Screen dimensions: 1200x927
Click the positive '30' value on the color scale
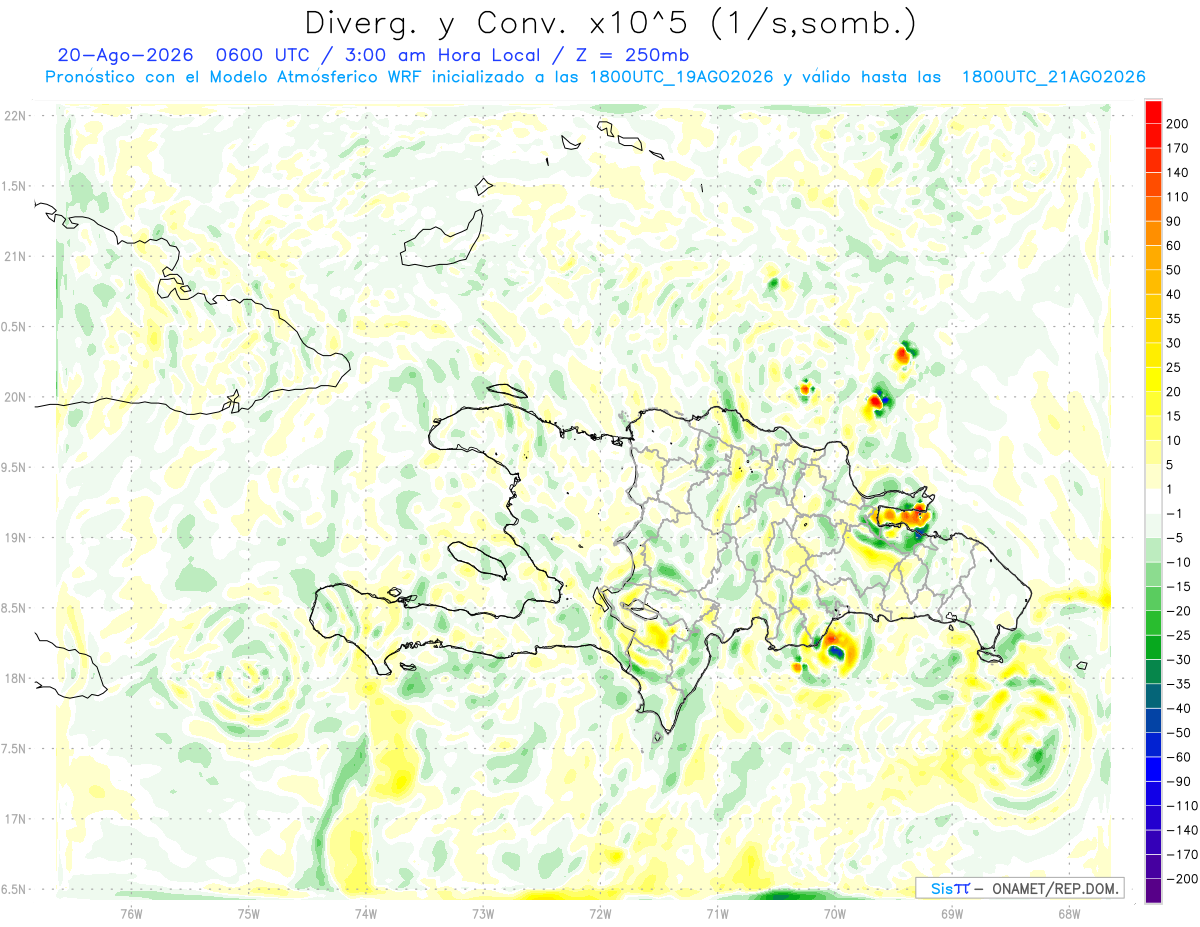coord(1174,343)
